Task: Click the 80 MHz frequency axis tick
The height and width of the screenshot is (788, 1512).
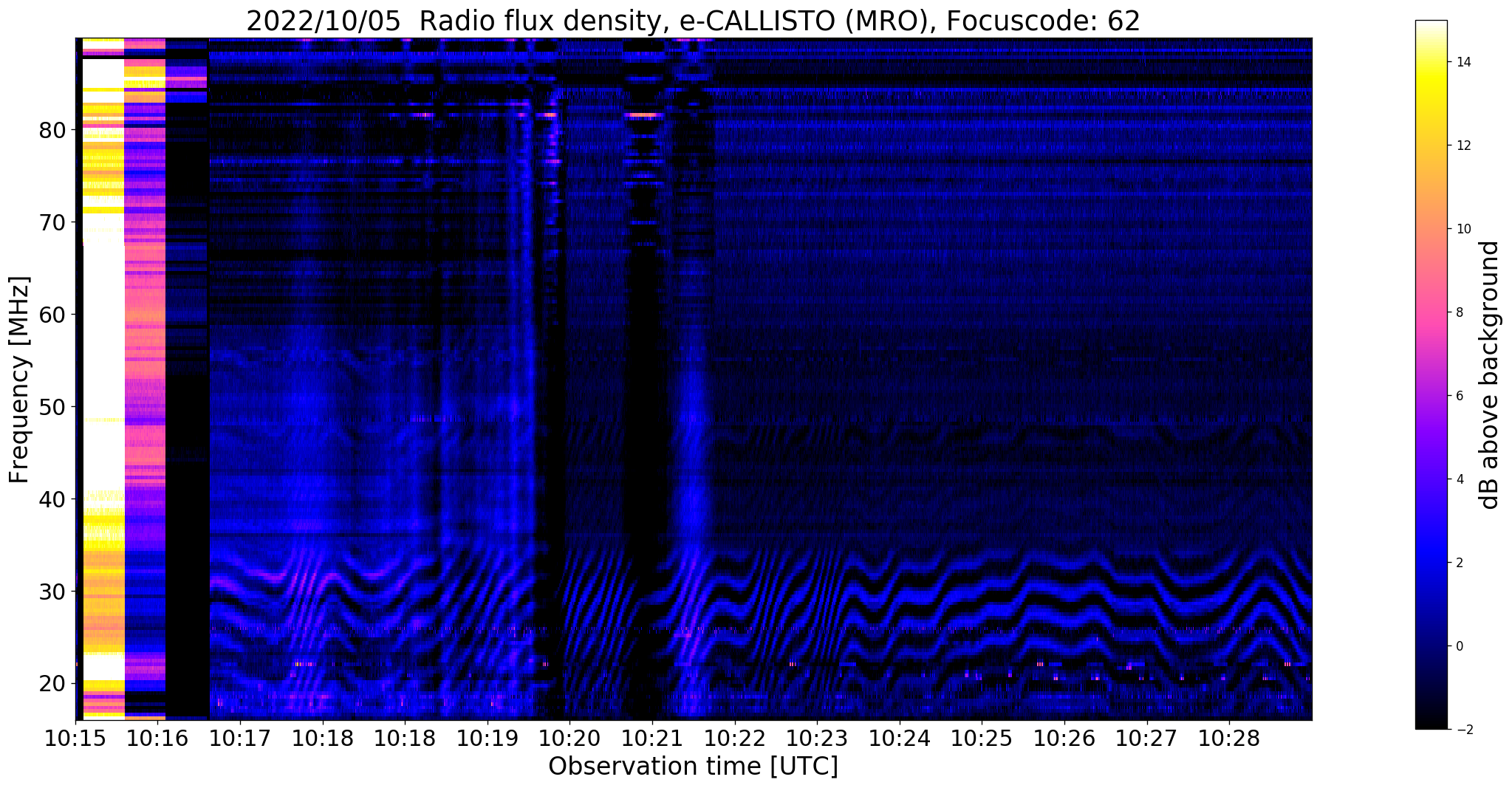Action: [x=52, y=130]
